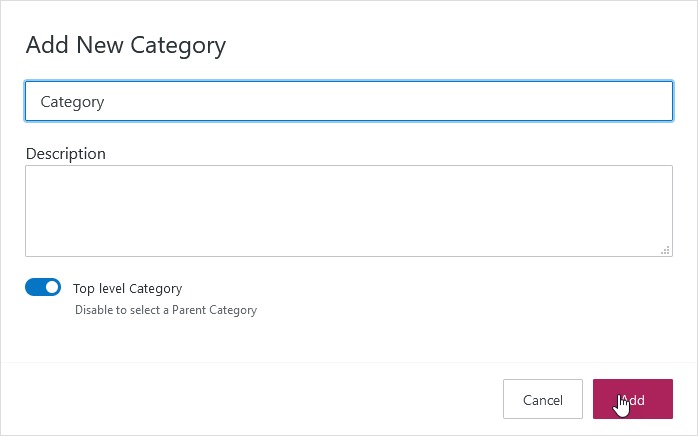Click the white knob of the blue switch
Viewport: 698px width, 436px height.
52,288
